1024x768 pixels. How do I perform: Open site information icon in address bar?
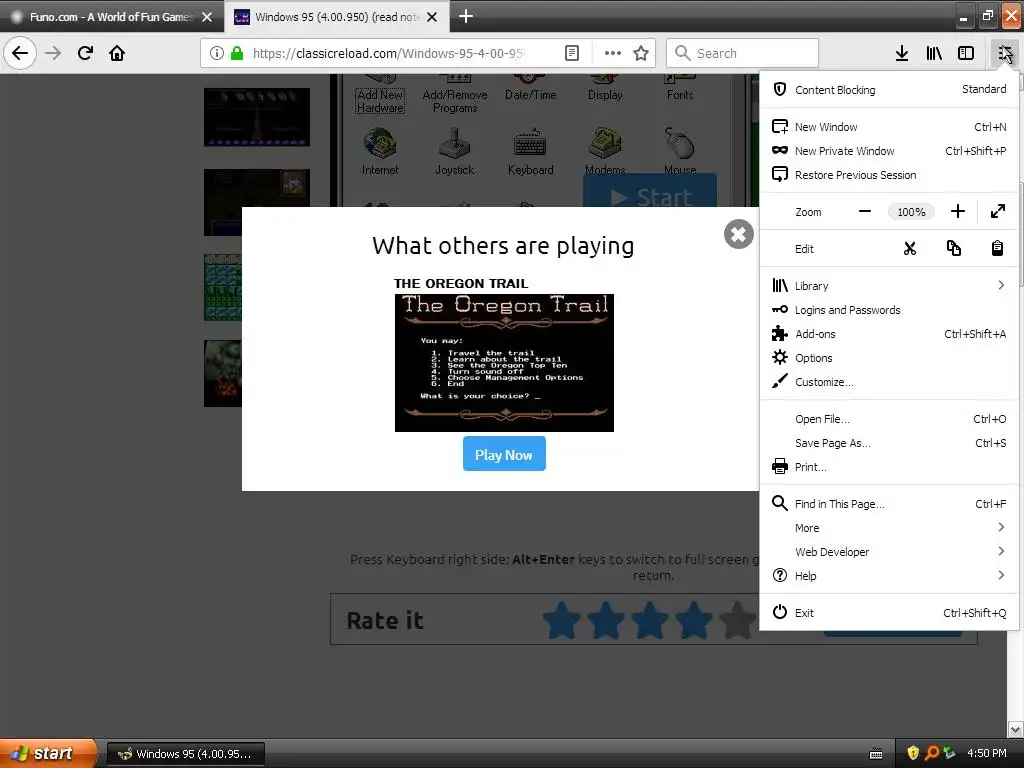click(217, 53)
